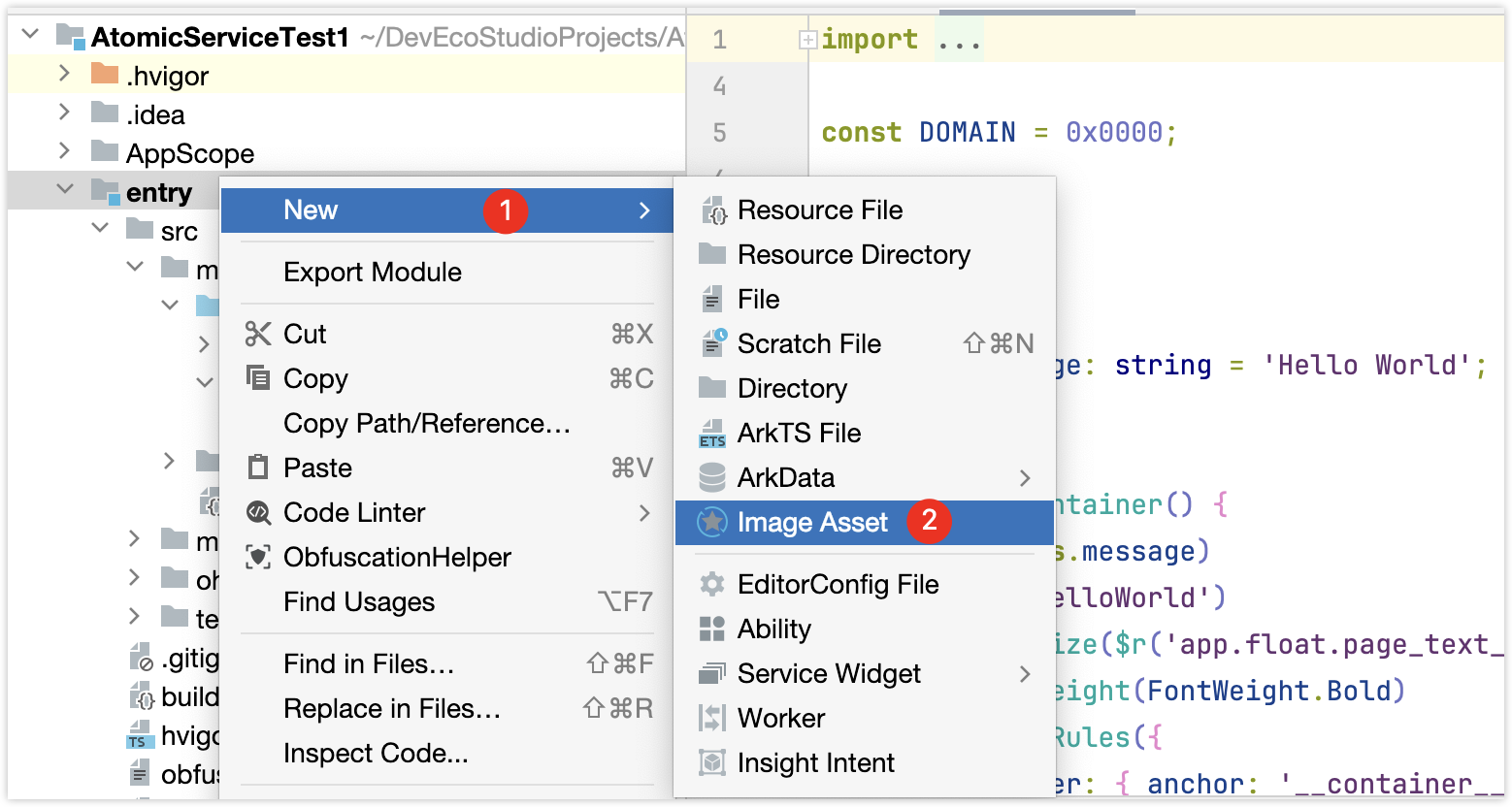
Task: Expand the .idea folder
Action: click(64, 112)
